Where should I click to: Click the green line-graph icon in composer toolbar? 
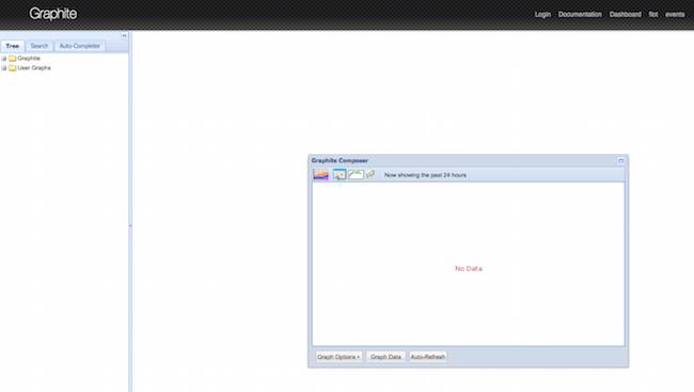pos(356,174)
